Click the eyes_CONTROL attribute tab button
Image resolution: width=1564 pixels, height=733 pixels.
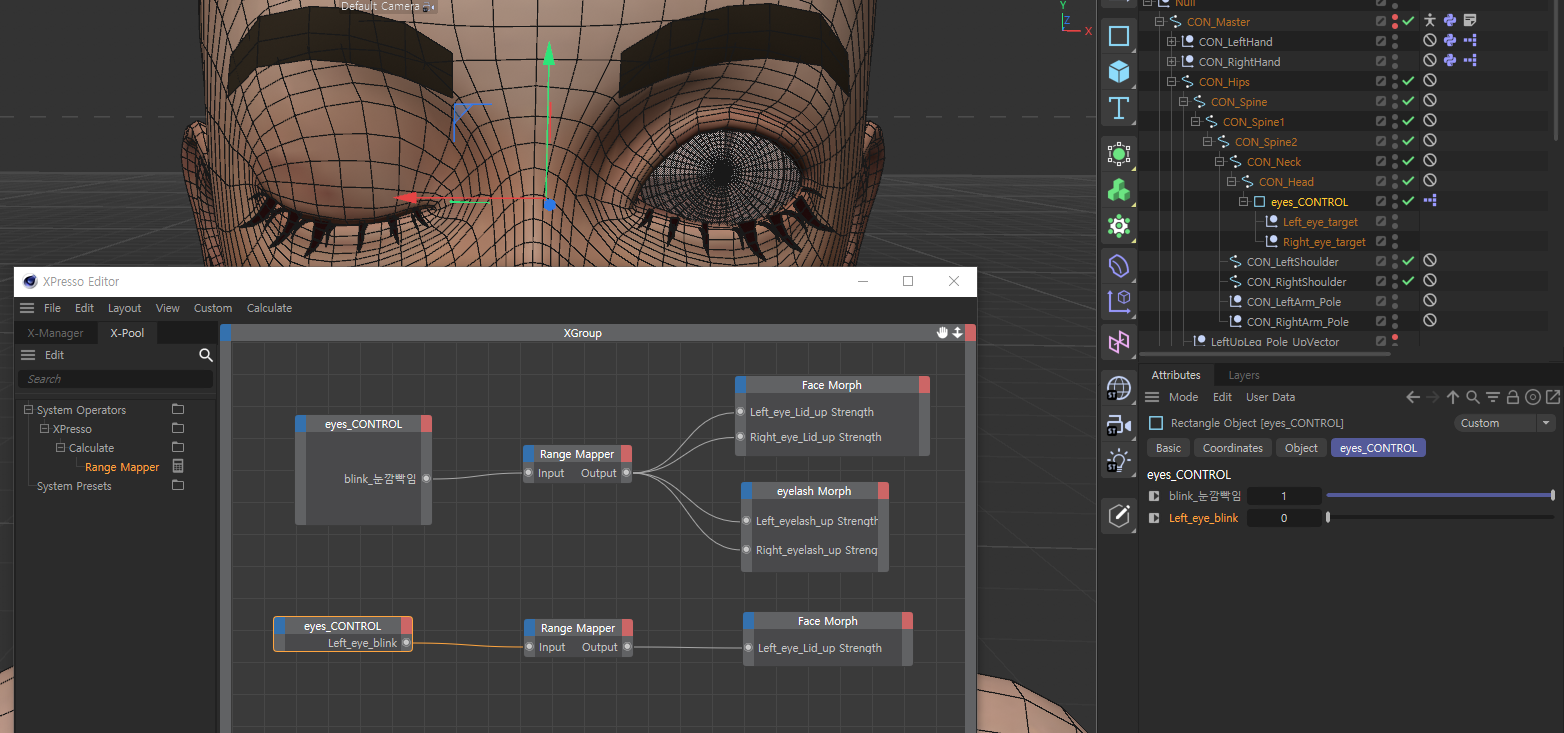(x=1378, y=448)
